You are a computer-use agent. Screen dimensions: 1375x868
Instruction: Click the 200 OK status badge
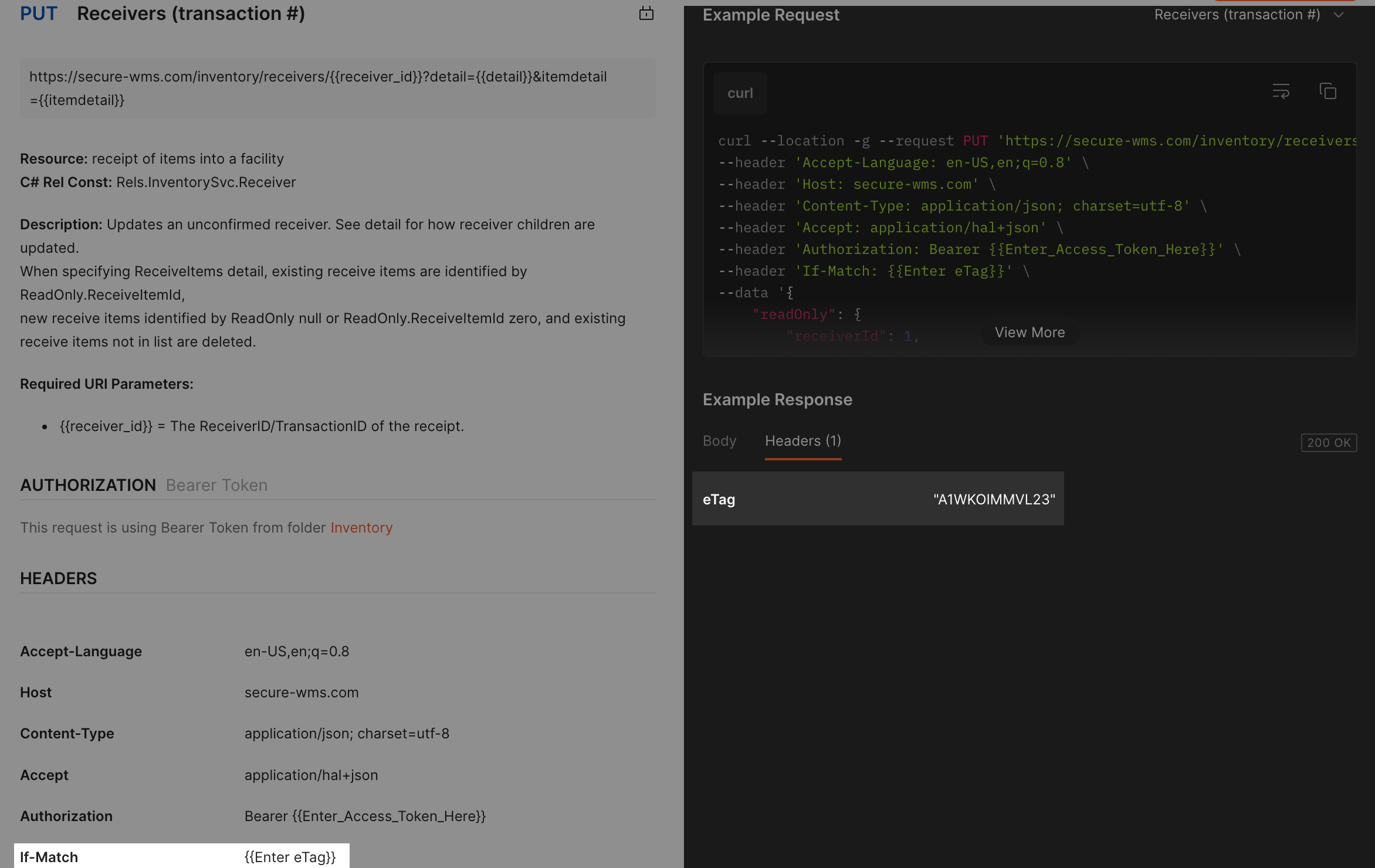click(x=1329, y=443)
